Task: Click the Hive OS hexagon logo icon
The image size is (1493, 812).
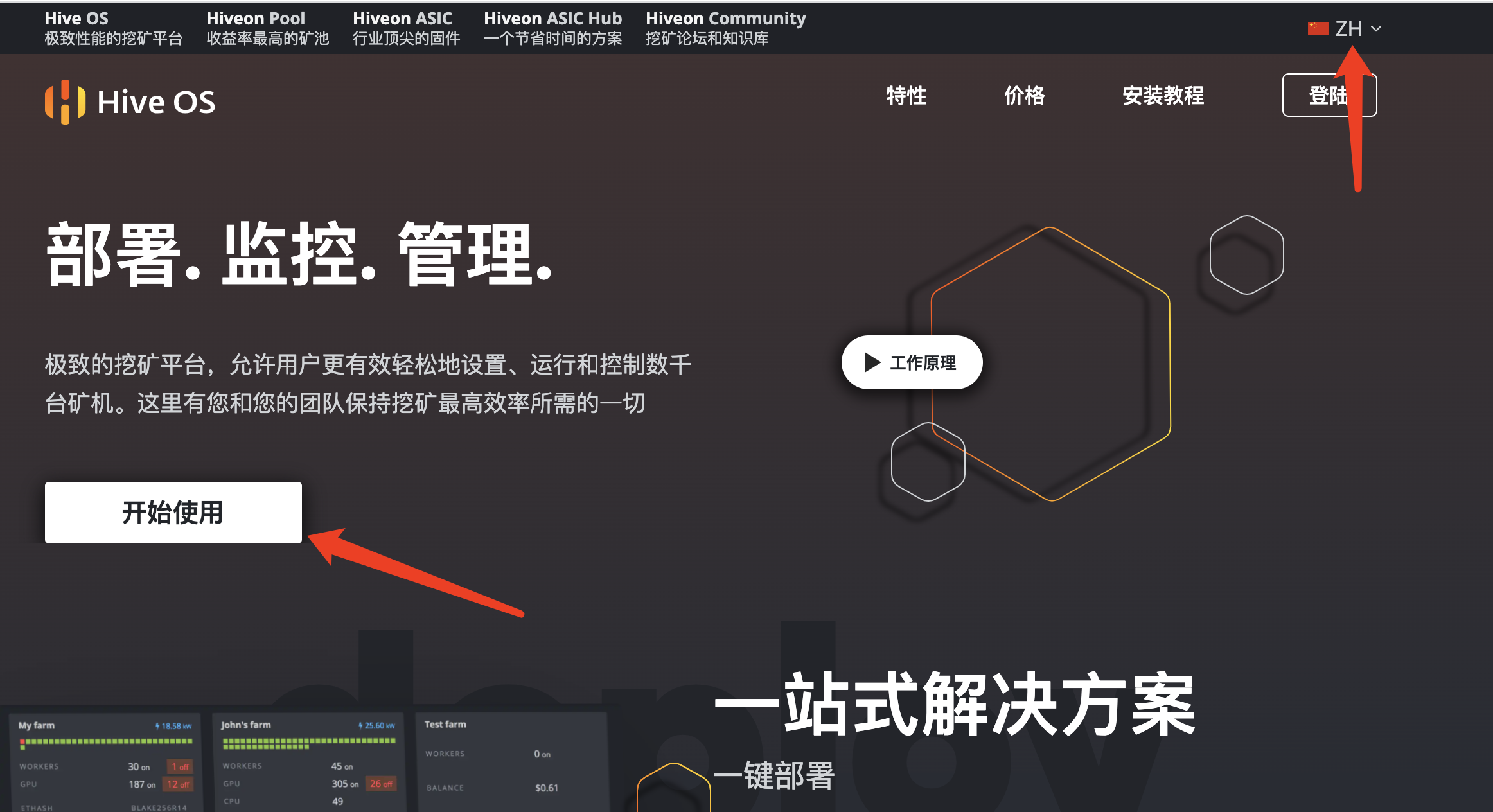Action: pyautogui.click(x=65, y=101)
